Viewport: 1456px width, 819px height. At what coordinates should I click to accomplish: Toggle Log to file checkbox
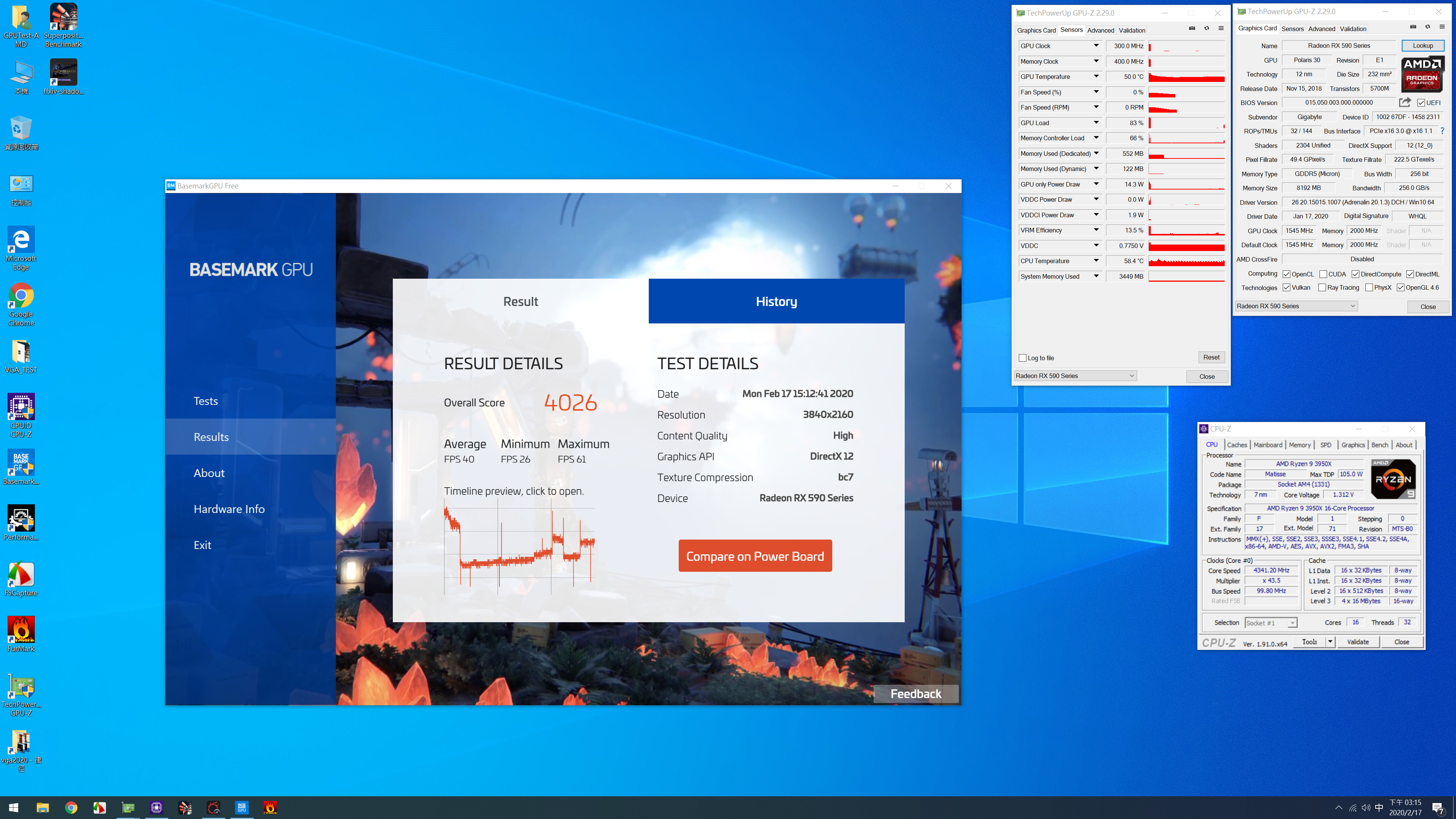(1023, 358)
